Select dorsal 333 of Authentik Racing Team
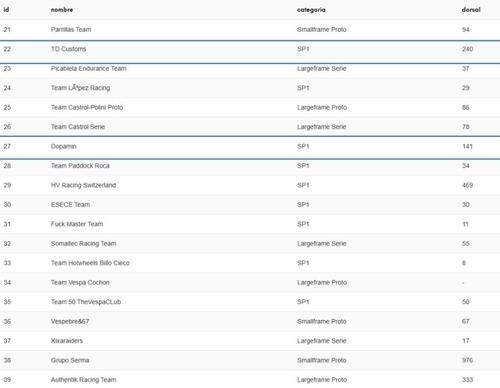 [467, 380]
